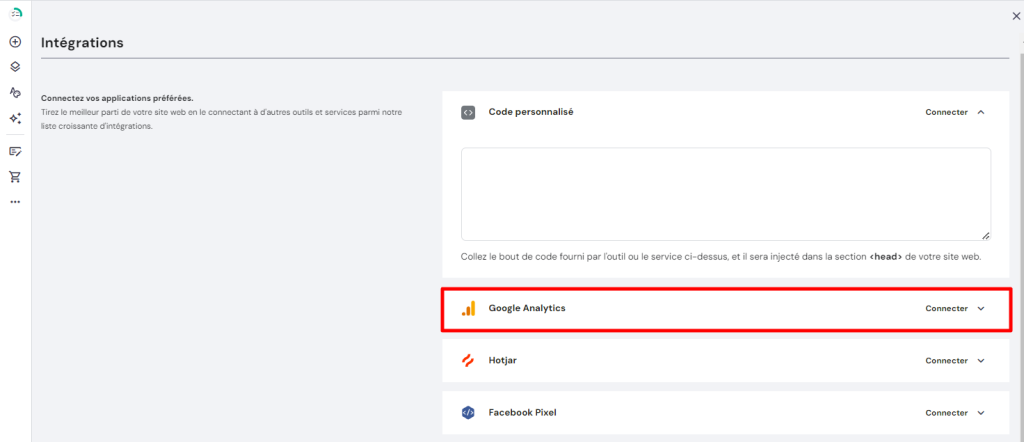Click the add element plus icon in sidebar

[15, 42]
